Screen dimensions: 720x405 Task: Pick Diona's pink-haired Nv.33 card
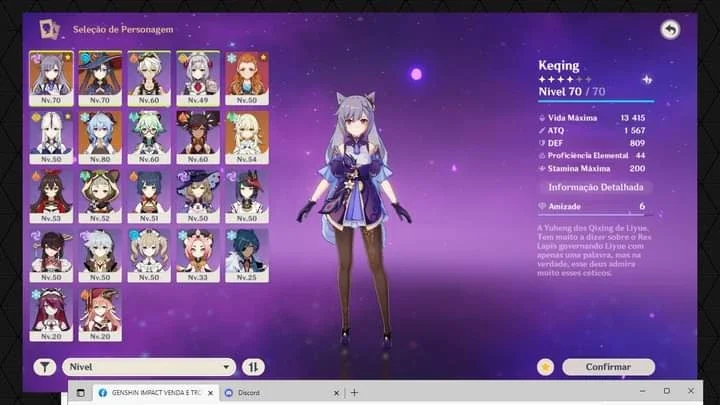click(x=198, y=256)
